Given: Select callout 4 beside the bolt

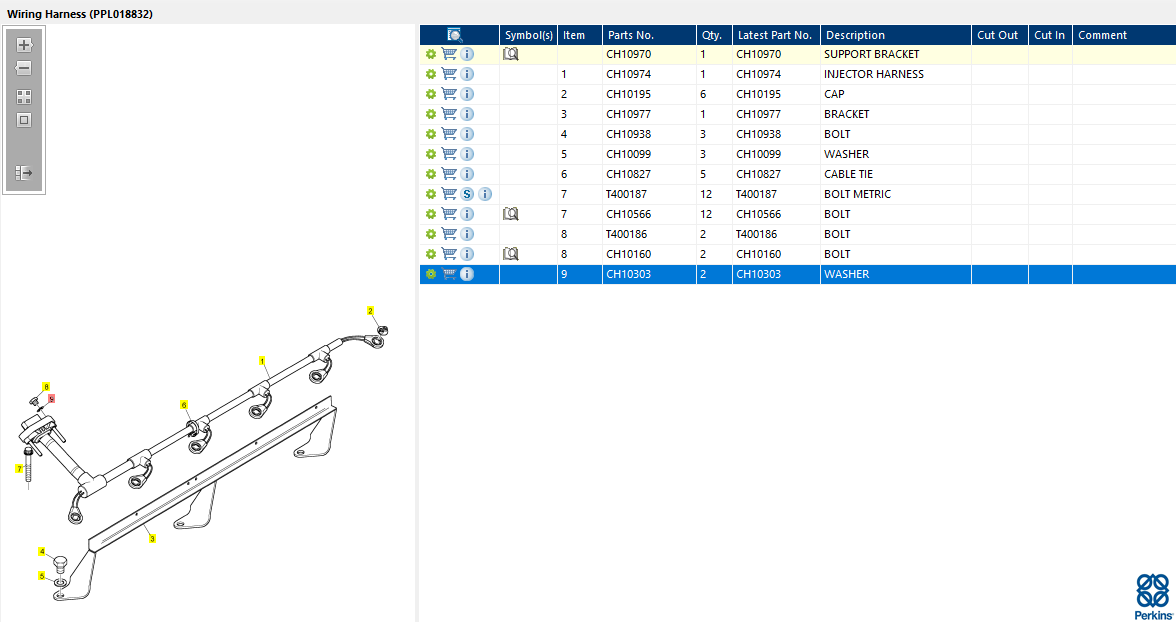Looking at the screenshot, I should click(x=42, y=551).
